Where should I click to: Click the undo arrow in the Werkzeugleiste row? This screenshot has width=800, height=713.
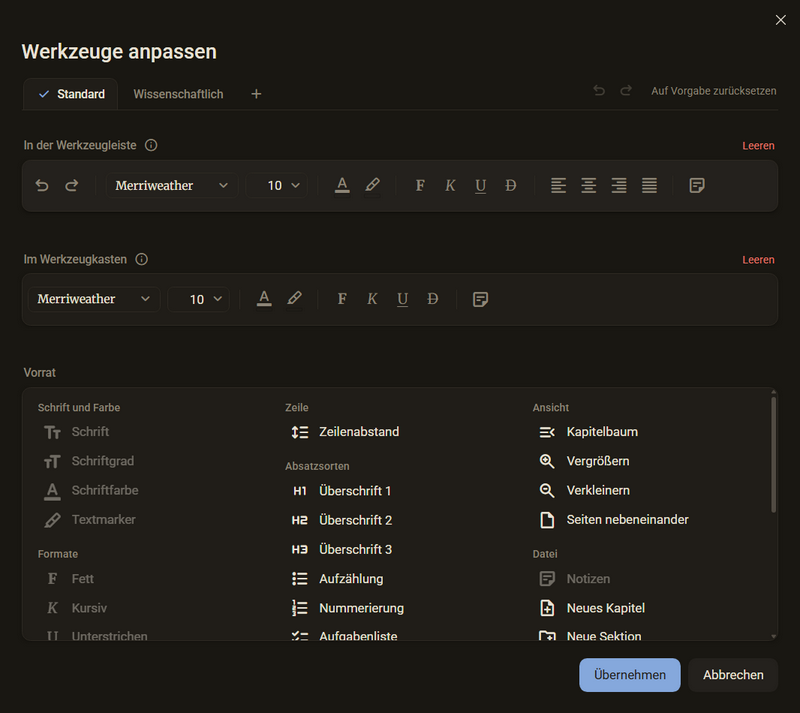pyautogui.click(x=42, y=185)
